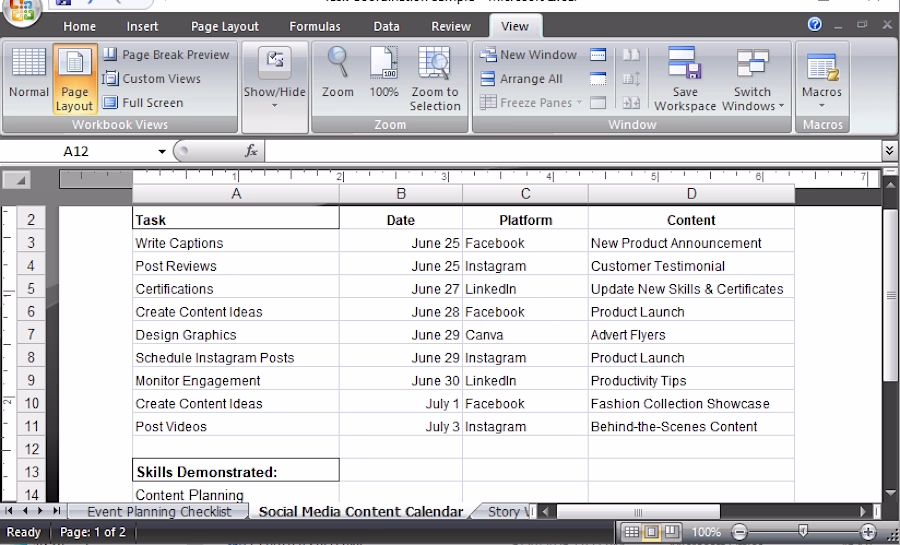Expand the Macros dropdown
The image size is (900, 545).
click(821, 79)
